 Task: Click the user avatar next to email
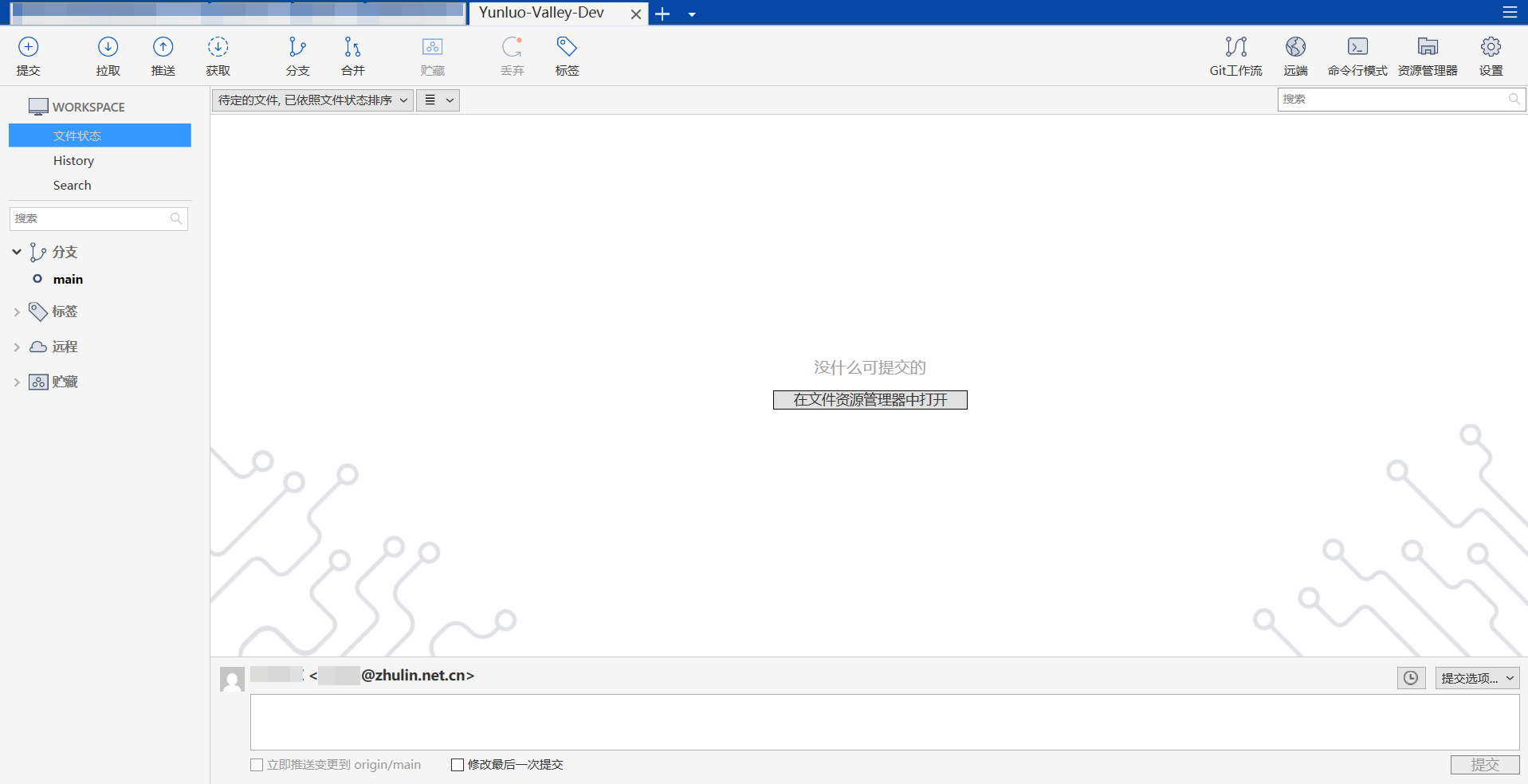(x=232, y=680)
